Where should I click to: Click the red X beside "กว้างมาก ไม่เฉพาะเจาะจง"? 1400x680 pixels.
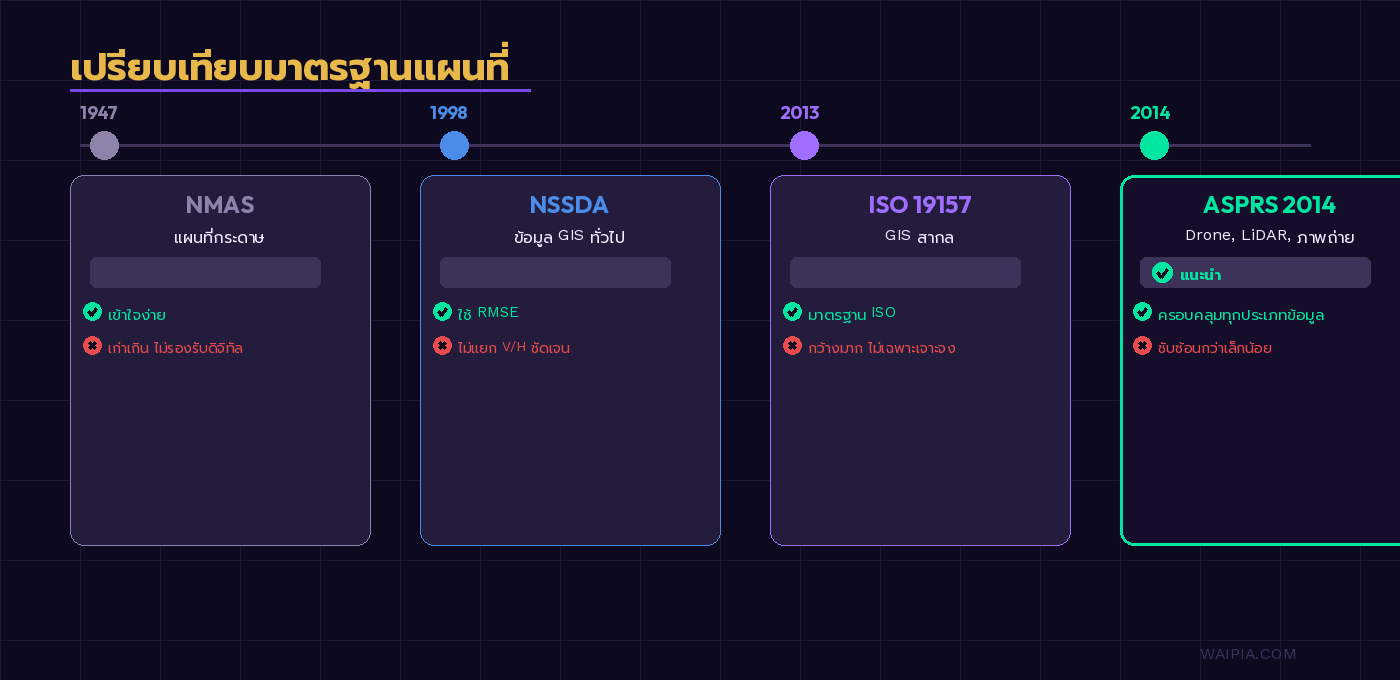pos(792,346)
